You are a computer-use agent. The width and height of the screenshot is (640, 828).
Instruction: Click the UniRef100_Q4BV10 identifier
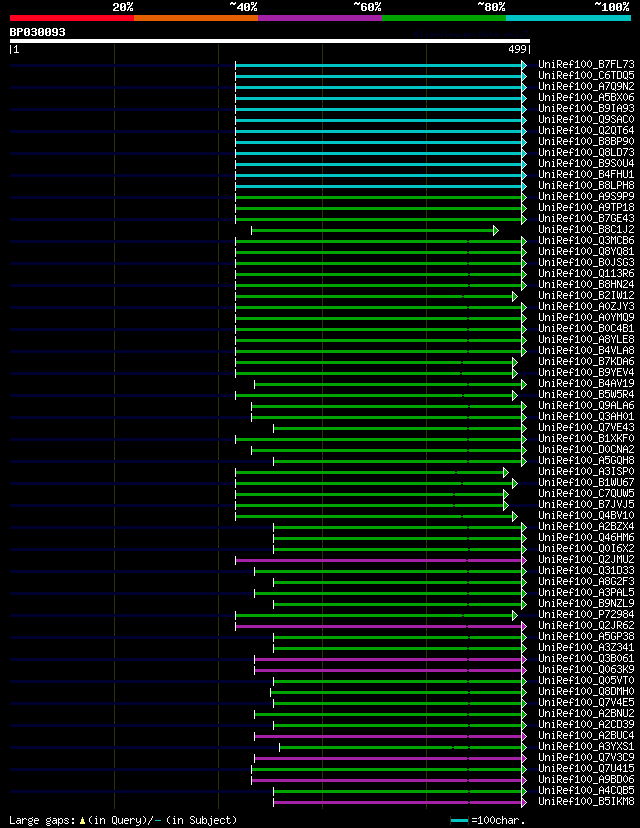pyautogui.click(x=586, y=515)
